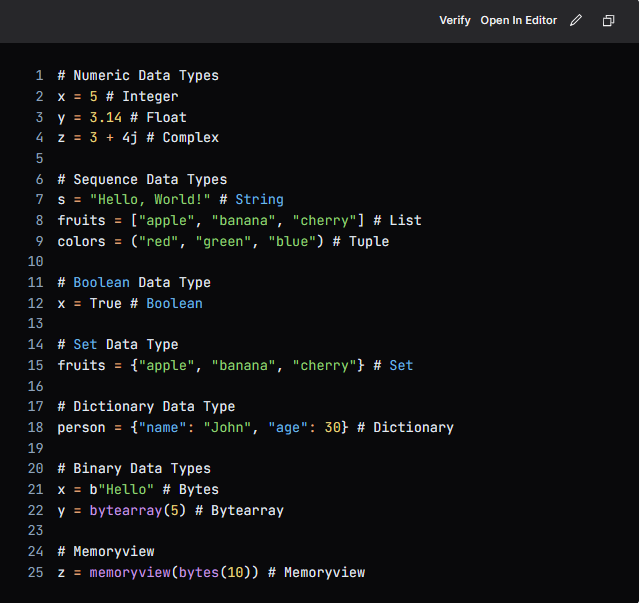This screenshot has width=640, height=603.
Task: Click the '# Memoryview' comment on line 24
Action: tap(106, 552)
